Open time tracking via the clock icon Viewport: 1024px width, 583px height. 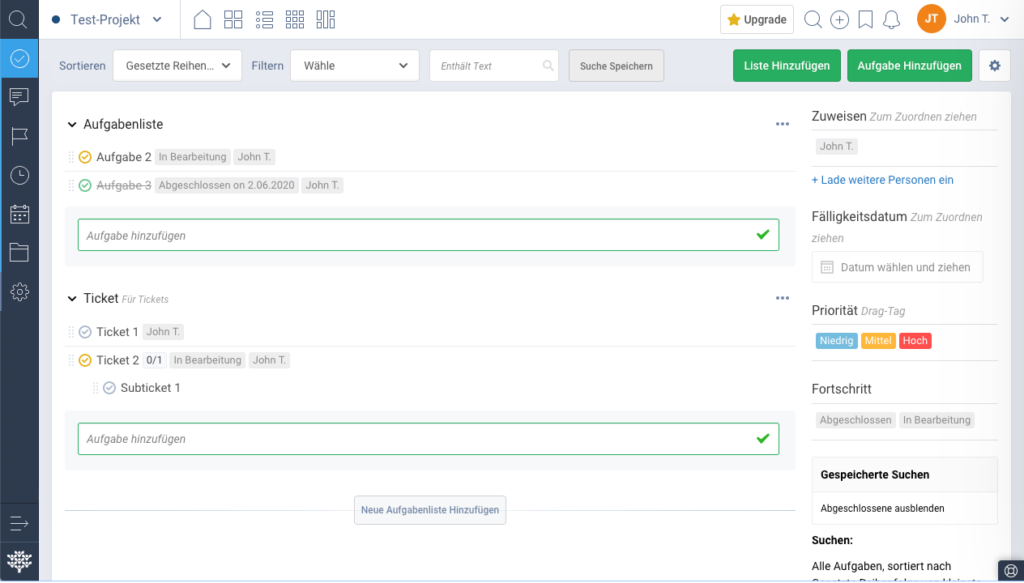pyautogui.click(x=19, y=174)
